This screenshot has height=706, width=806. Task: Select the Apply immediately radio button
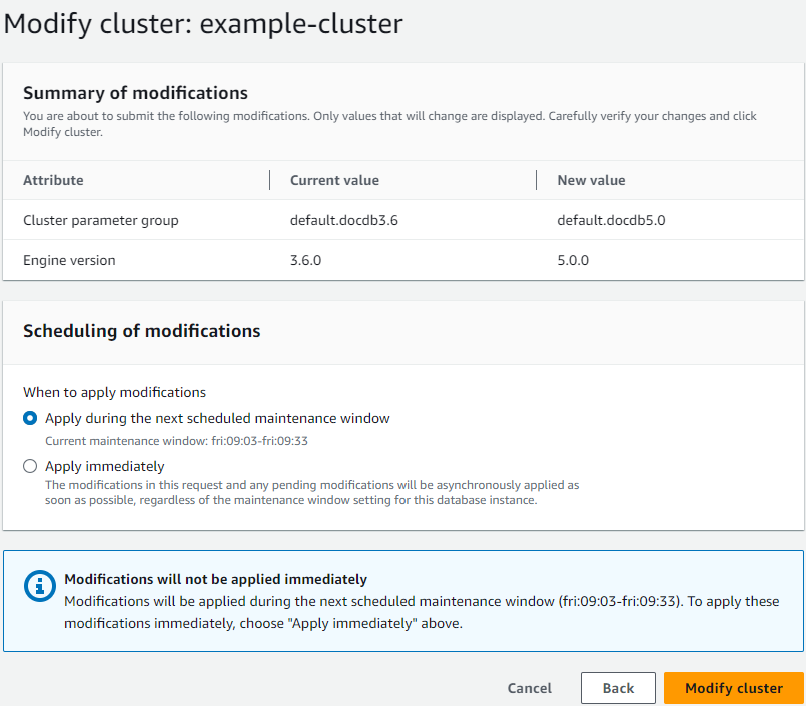pos(30,466)
